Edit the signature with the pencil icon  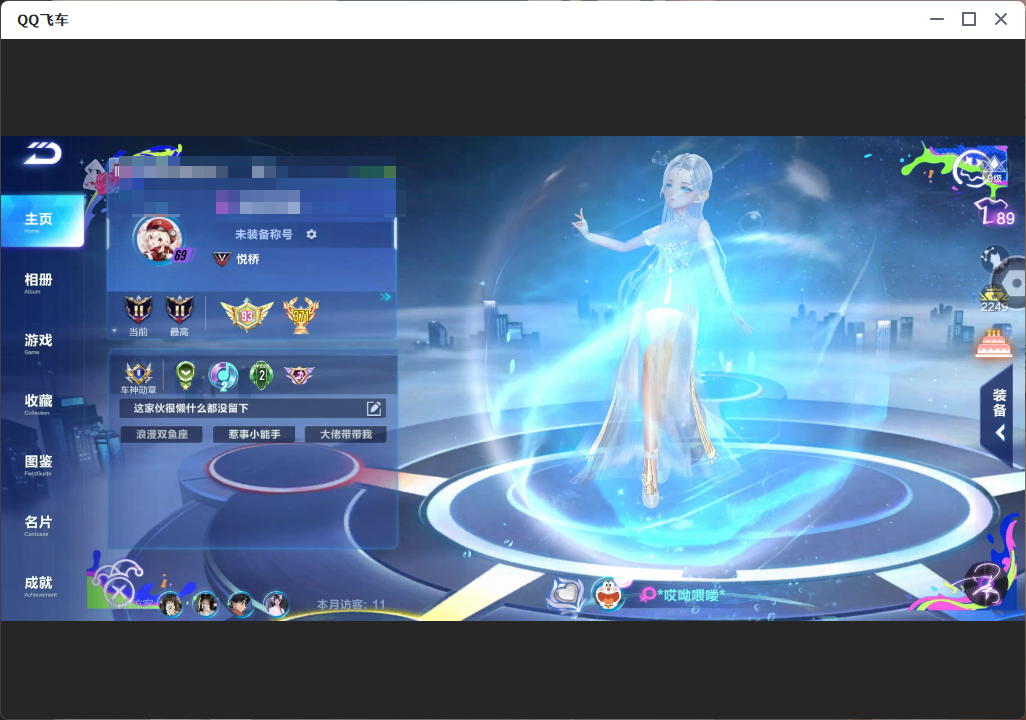click(x=374, y=408)
